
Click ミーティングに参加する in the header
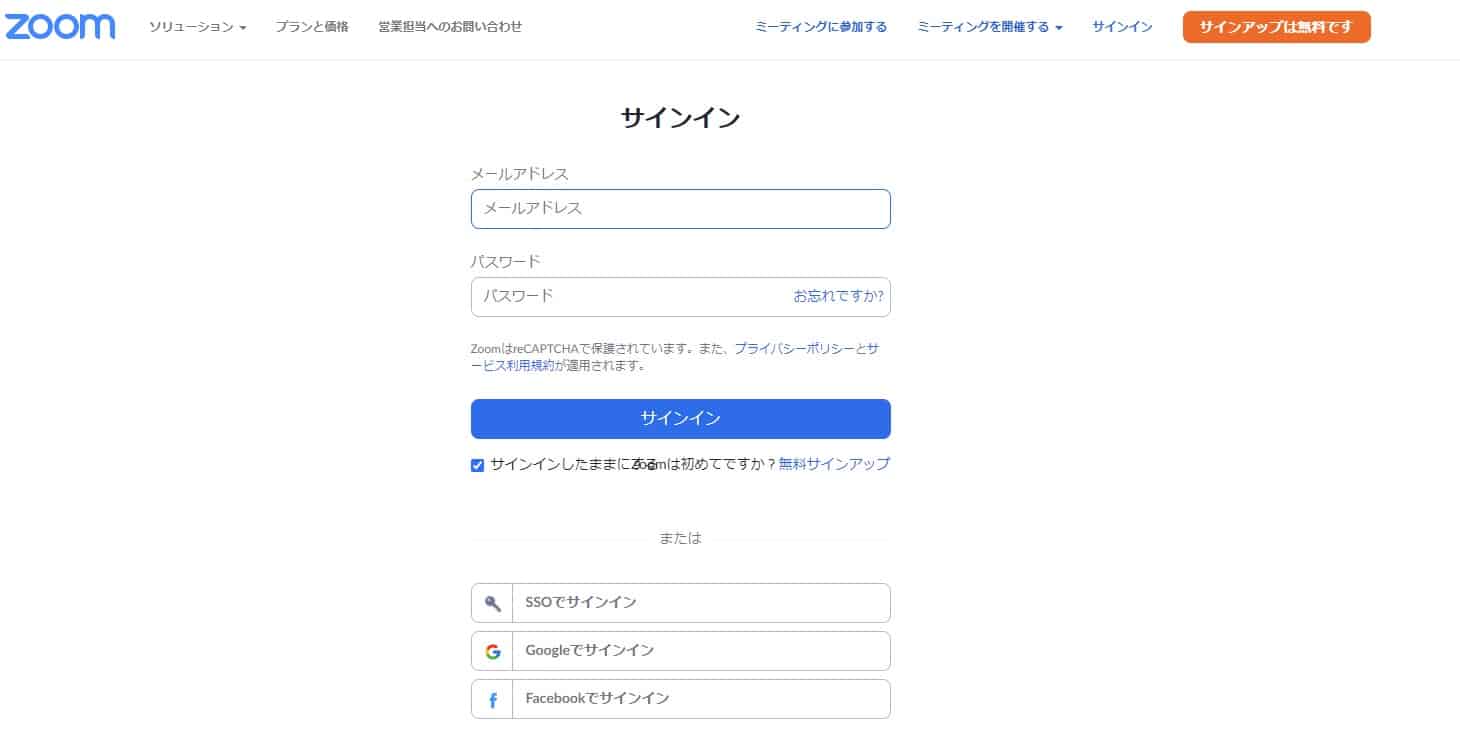pos(821,27)
